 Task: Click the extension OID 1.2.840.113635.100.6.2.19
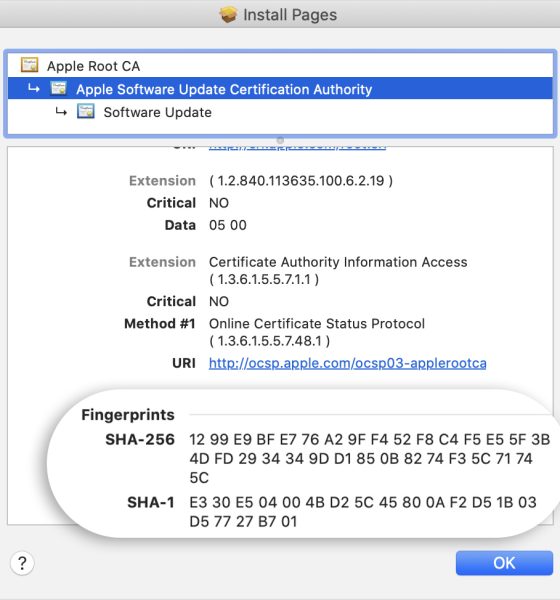click(301, 181)
